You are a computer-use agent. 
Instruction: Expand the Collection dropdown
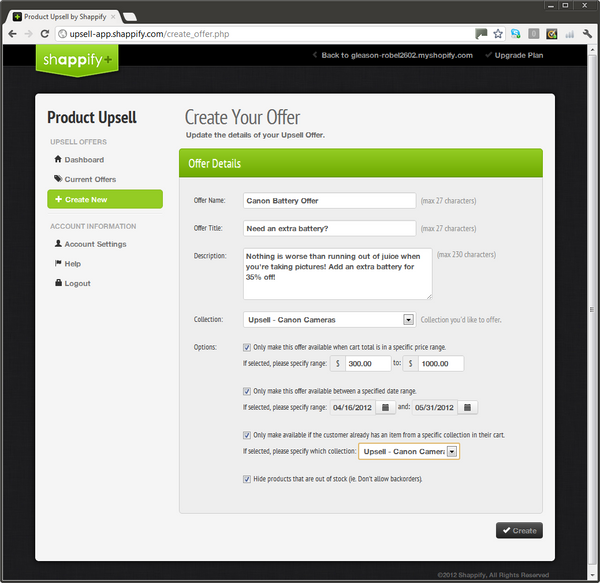[x=408, y=320]
